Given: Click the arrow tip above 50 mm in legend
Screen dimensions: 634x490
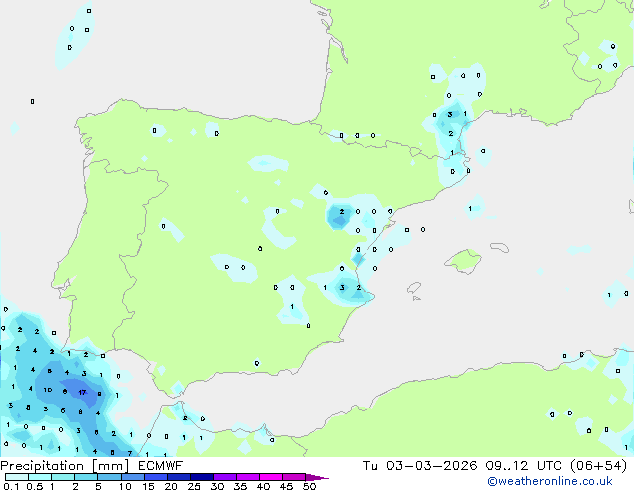Looking at the screenshot, I should click(317, 477).
